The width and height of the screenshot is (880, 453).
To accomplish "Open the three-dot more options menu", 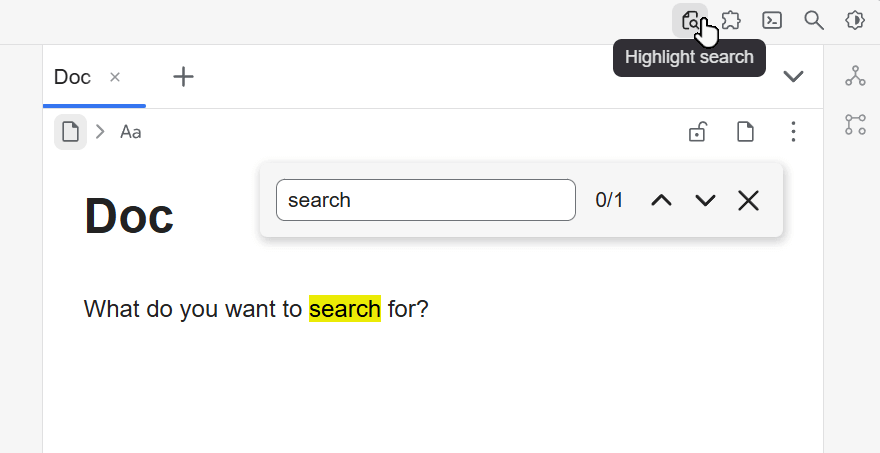I will (x=793, y=132).
